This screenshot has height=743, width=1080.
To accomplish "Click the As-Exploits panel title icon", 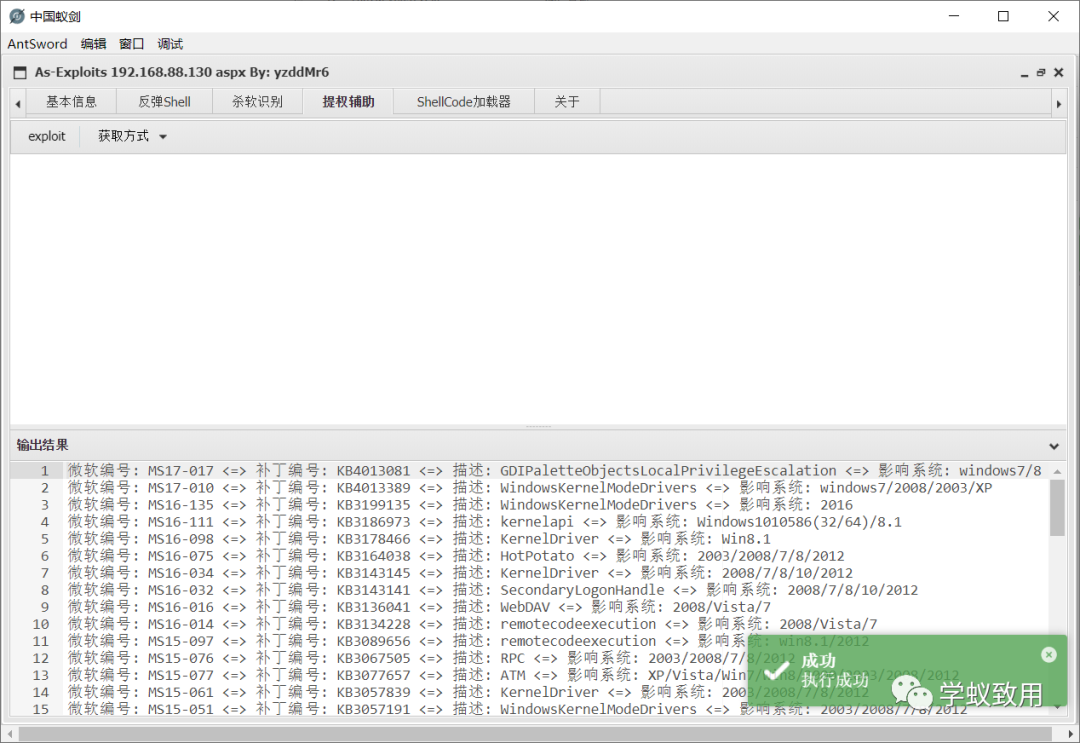I will (x=20, y=72).
